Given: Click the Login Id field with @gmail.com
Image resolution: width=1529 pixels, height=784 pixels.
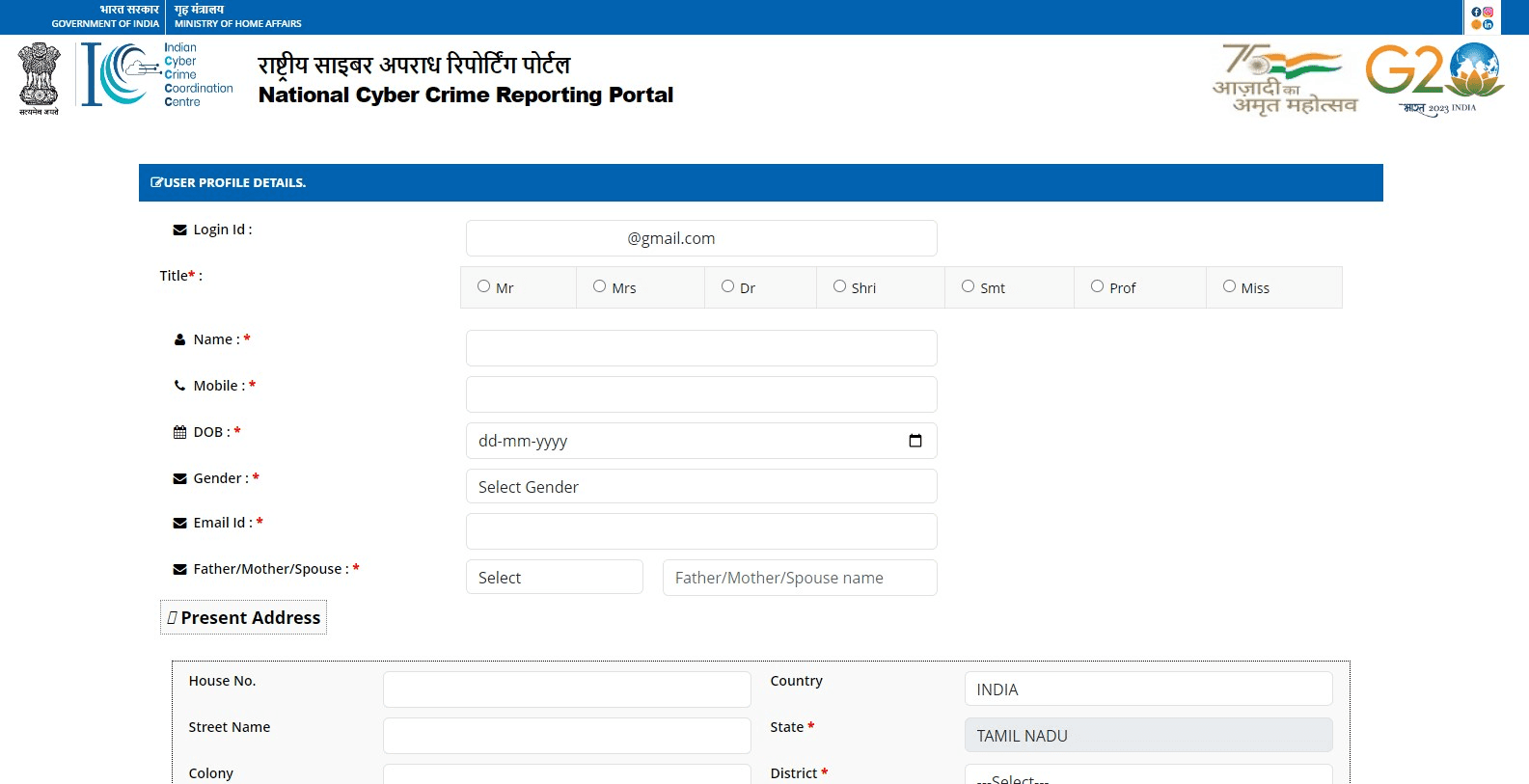Looking at the screenshot, I should (701, 238).
